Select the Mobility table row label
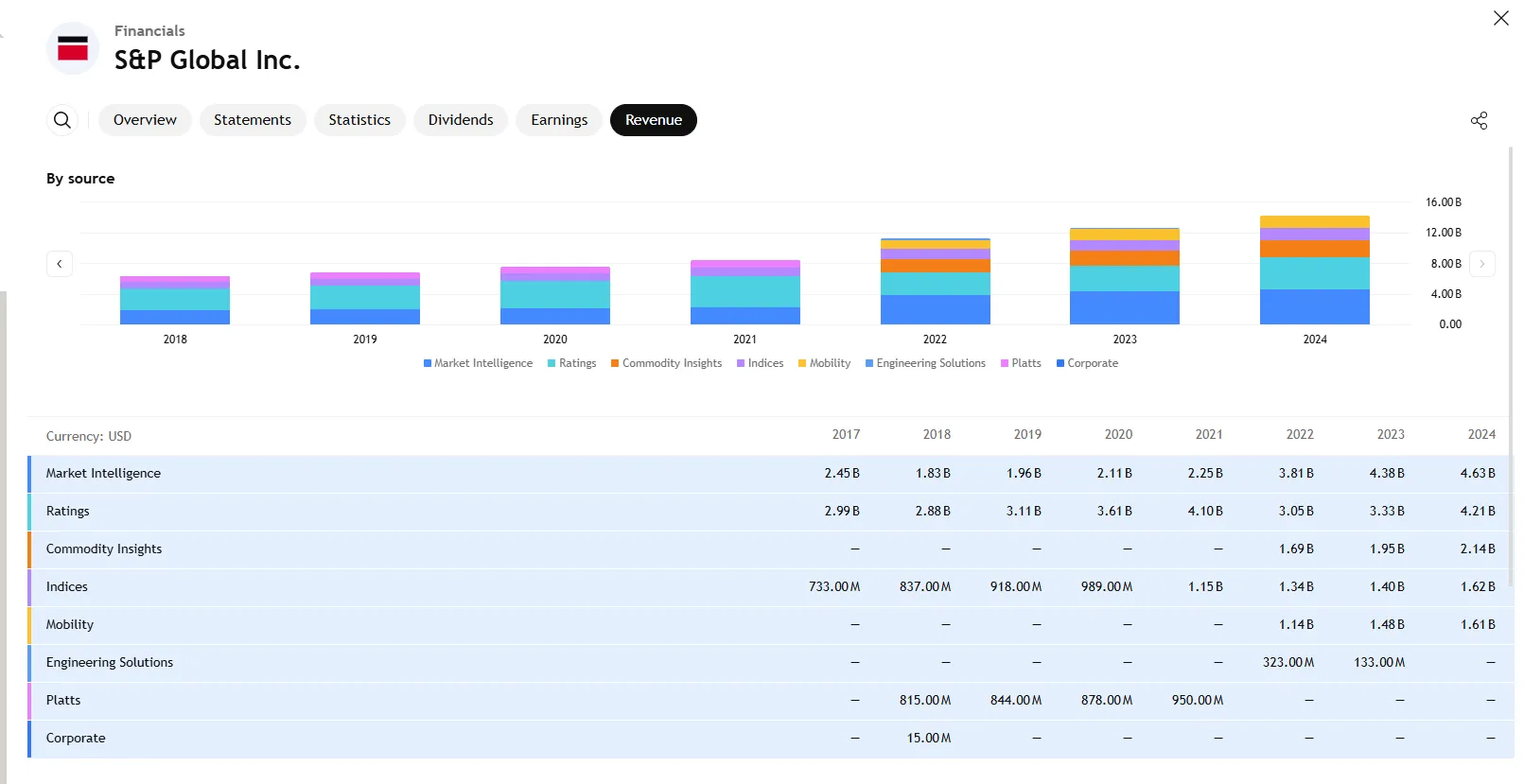Screen dimensions: 1524x784 coord(70,625)
